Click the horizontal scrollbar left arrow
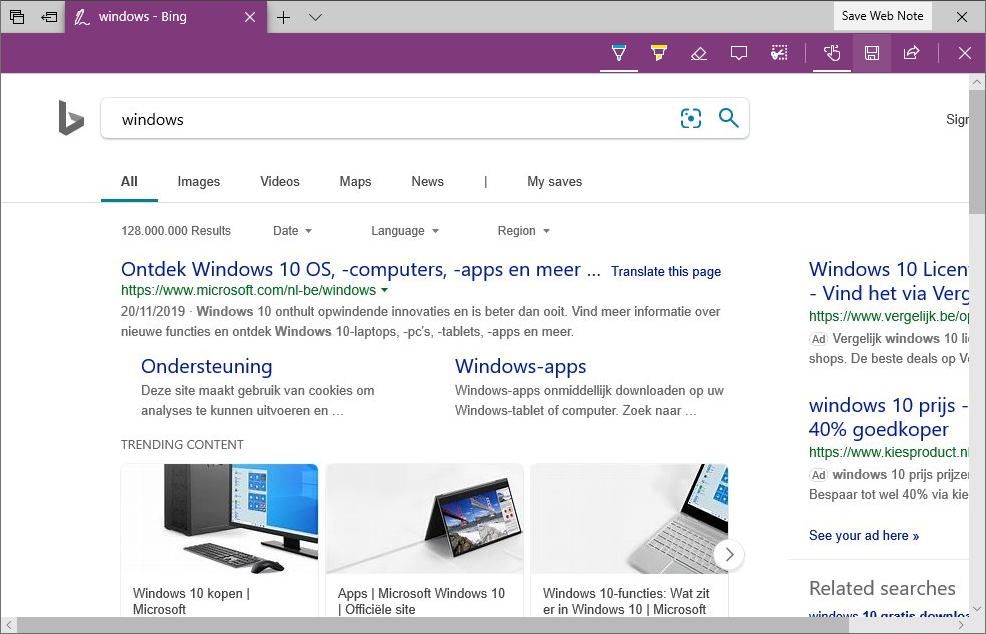 [x=9, y=625]
